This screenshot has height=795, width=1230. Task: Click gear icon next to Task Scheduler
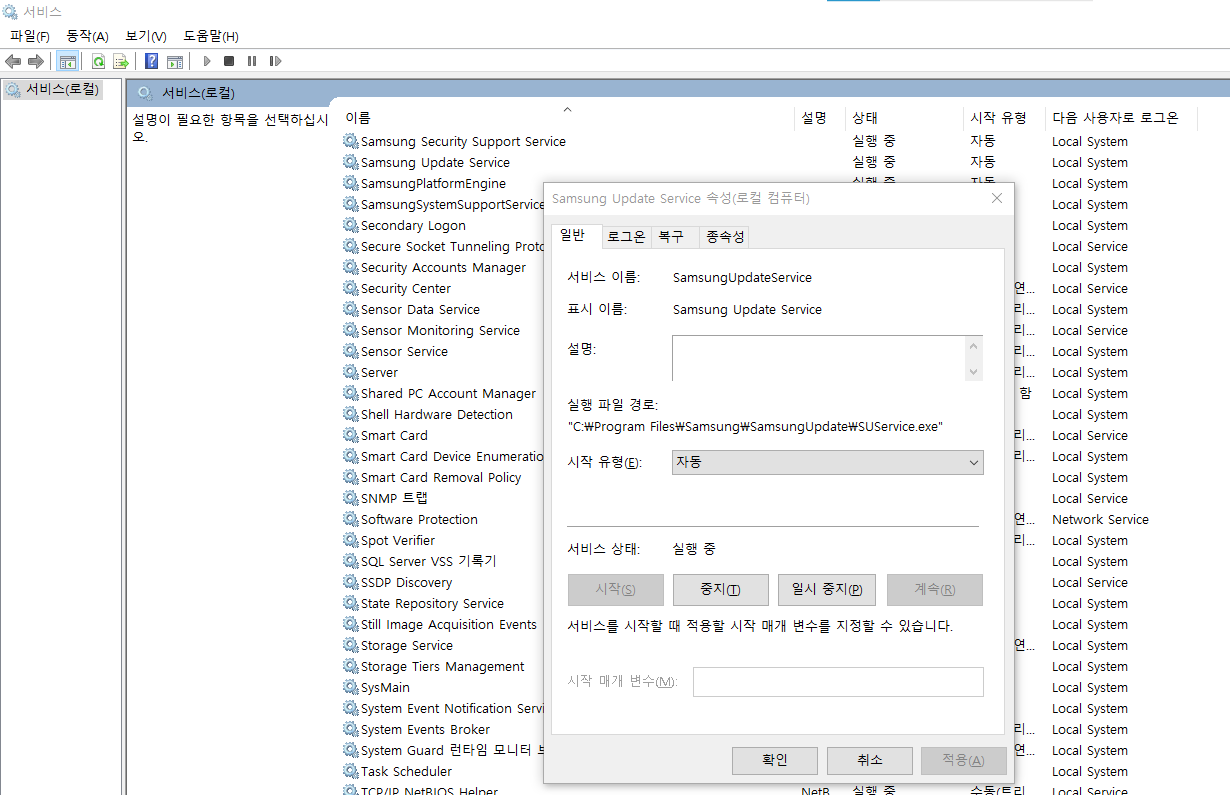[x=351, y=771]
